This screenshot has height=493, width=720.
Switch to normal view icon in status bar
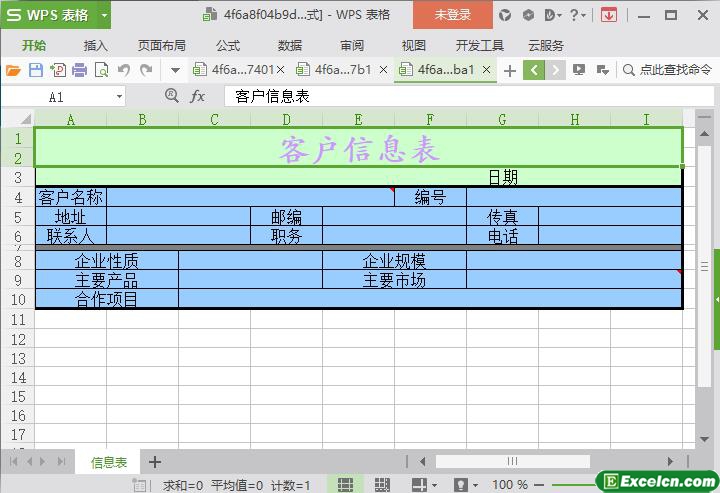345,485
